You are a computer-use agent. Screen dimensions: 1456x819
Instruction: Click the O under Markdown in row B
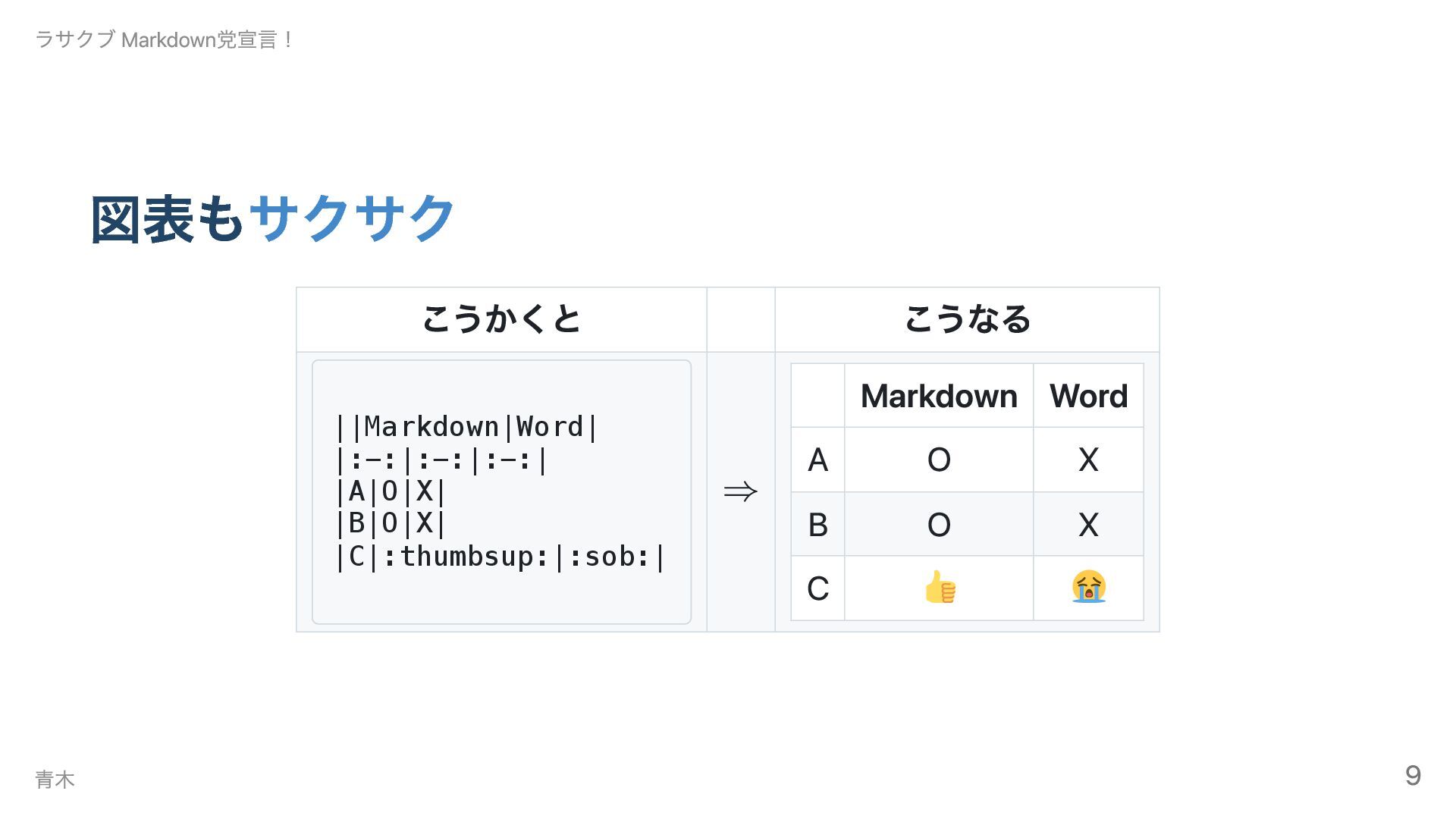939,525
